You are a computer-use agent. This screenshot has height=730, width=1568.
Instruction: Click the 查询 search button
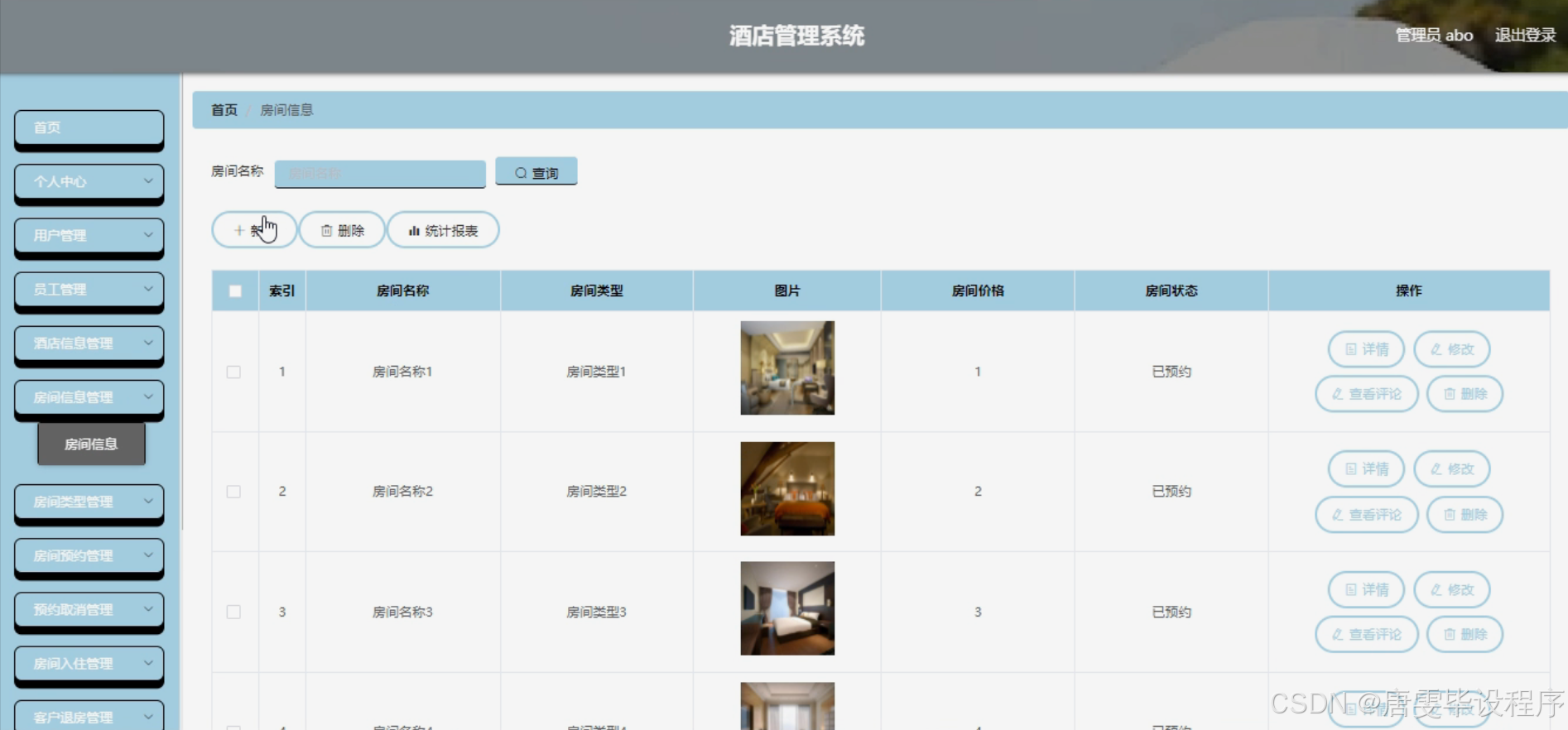tap(536, 172)
